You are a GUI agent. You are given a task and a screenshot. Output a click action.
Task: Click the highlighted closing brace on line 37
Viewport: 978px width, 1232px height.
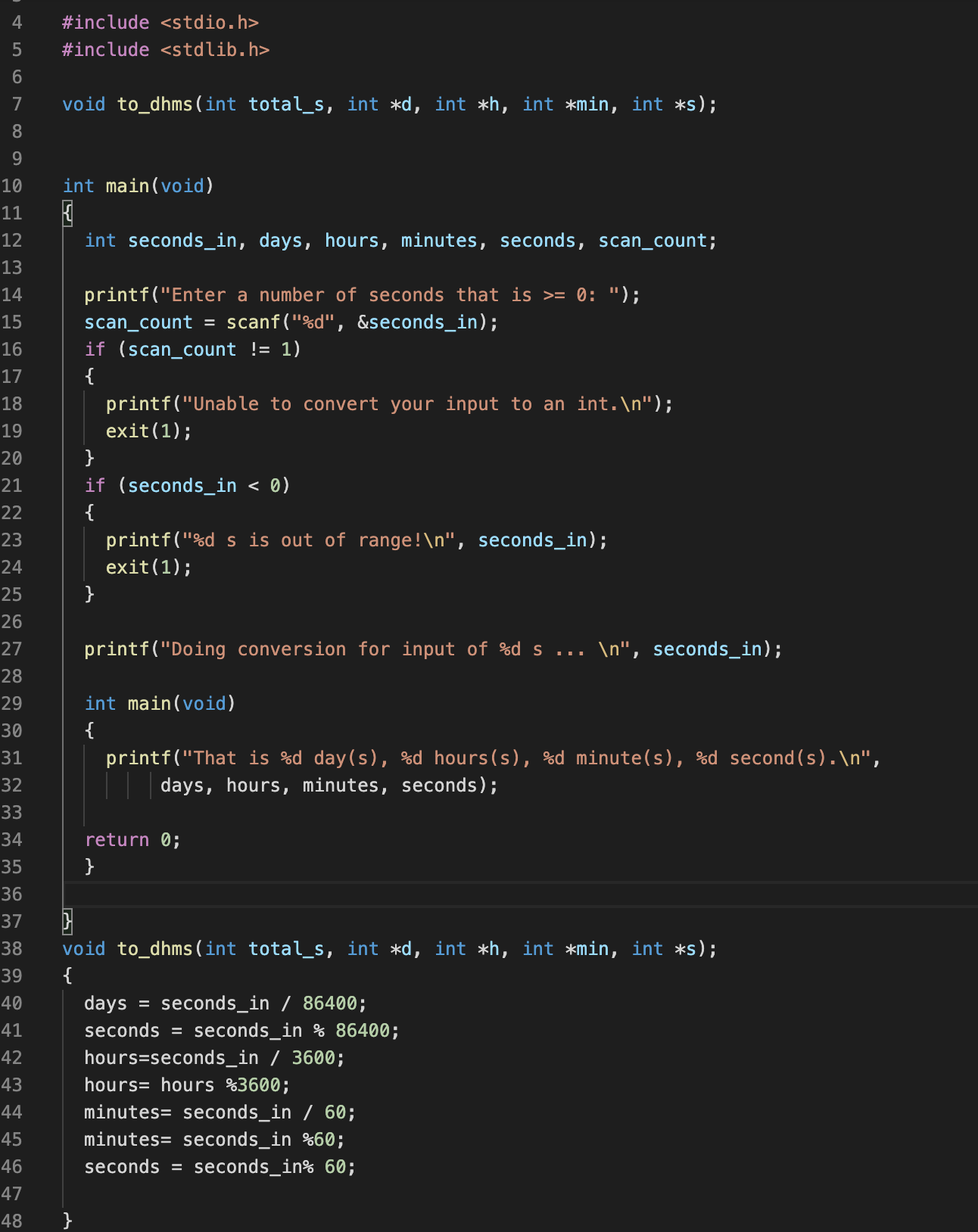tap(67, 922)
